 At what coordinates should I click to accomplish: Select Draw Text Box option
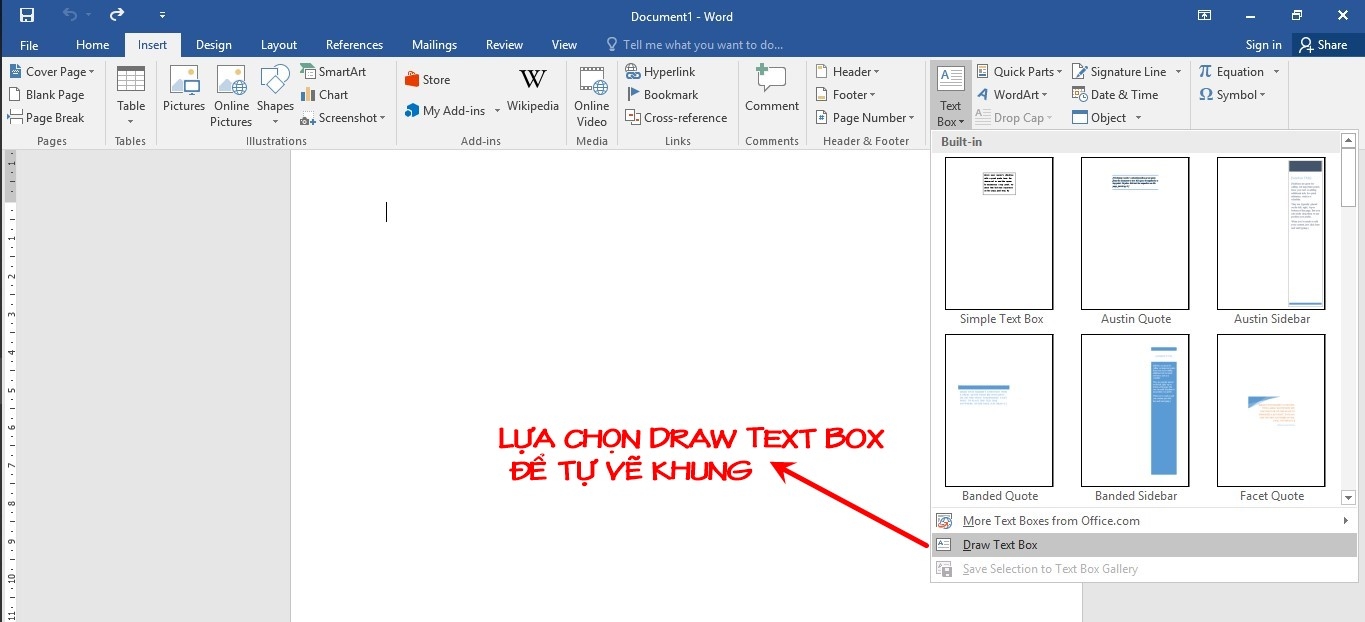pos(1144,545)
